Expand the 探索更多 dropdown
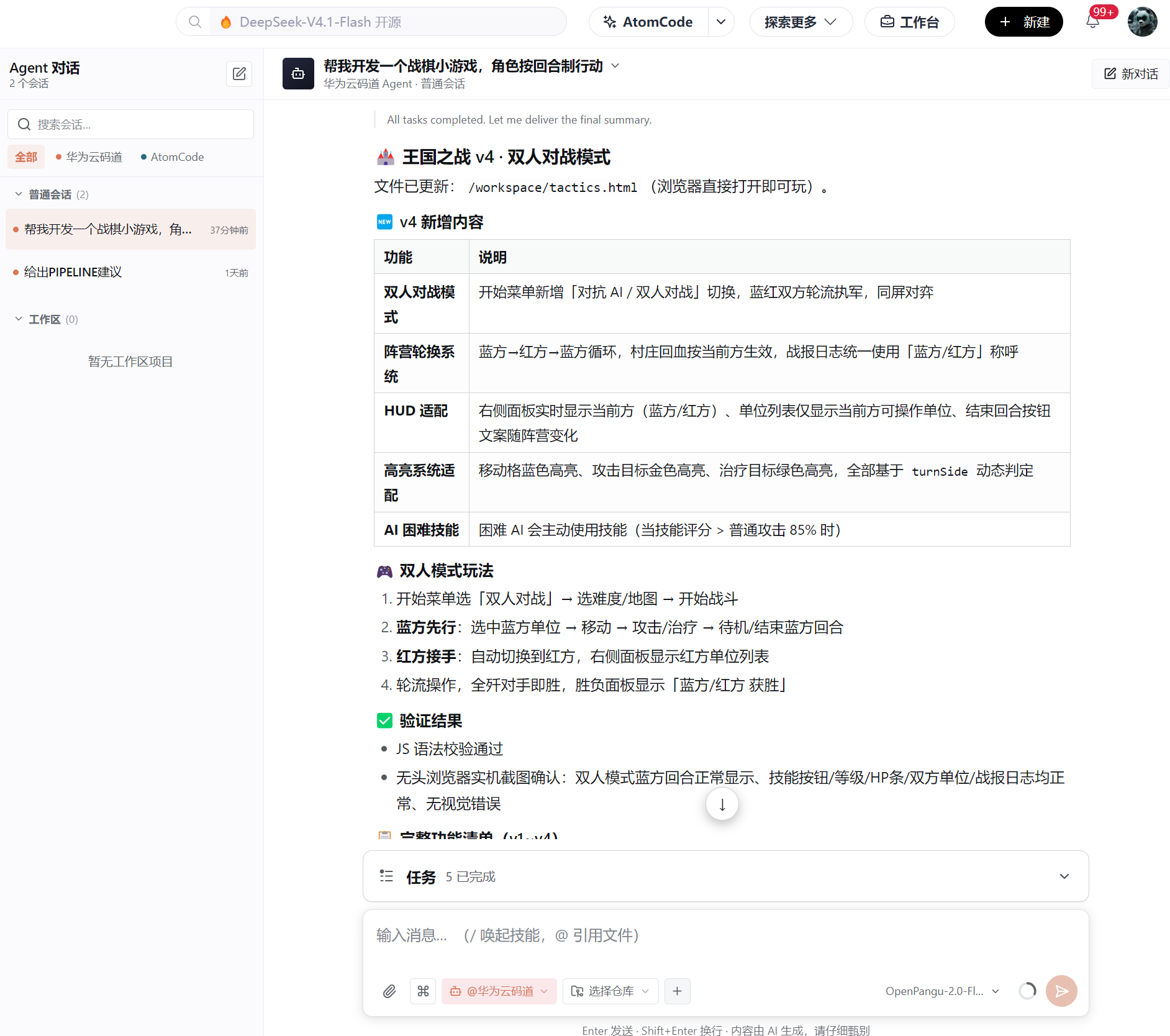 (x=800, y=22)
